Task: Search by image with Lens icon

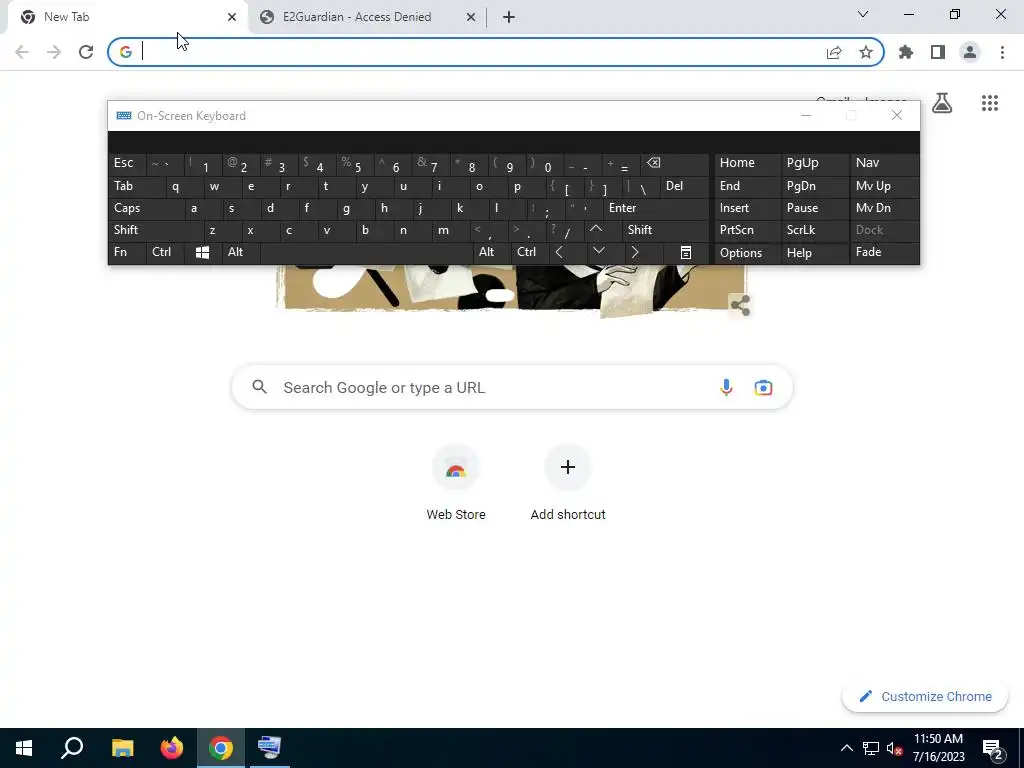Action: [x=763, y=387]
